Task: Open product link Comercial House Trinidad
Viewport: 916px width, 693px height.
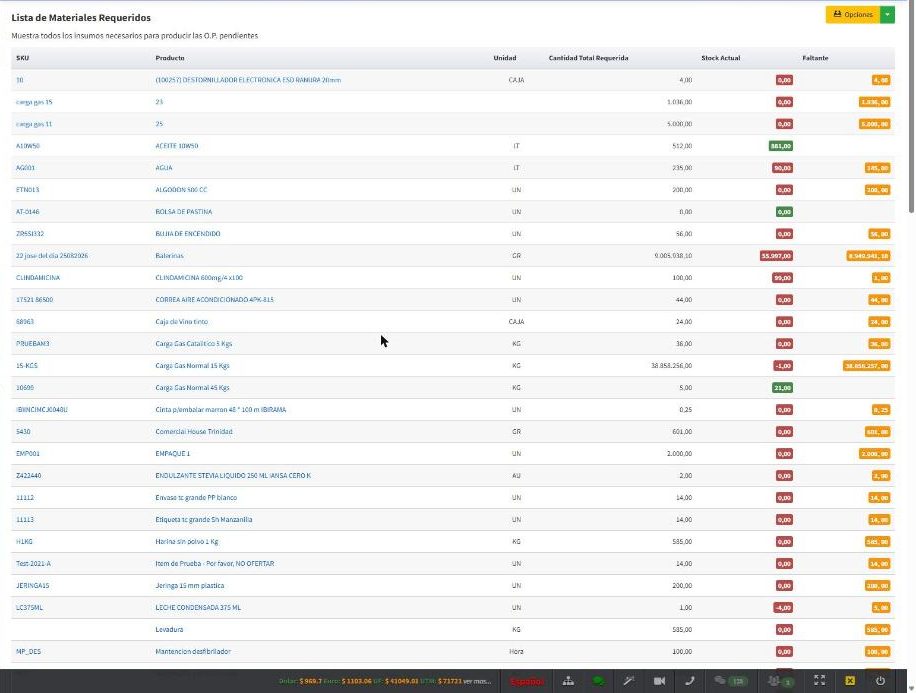Action: 194,432
